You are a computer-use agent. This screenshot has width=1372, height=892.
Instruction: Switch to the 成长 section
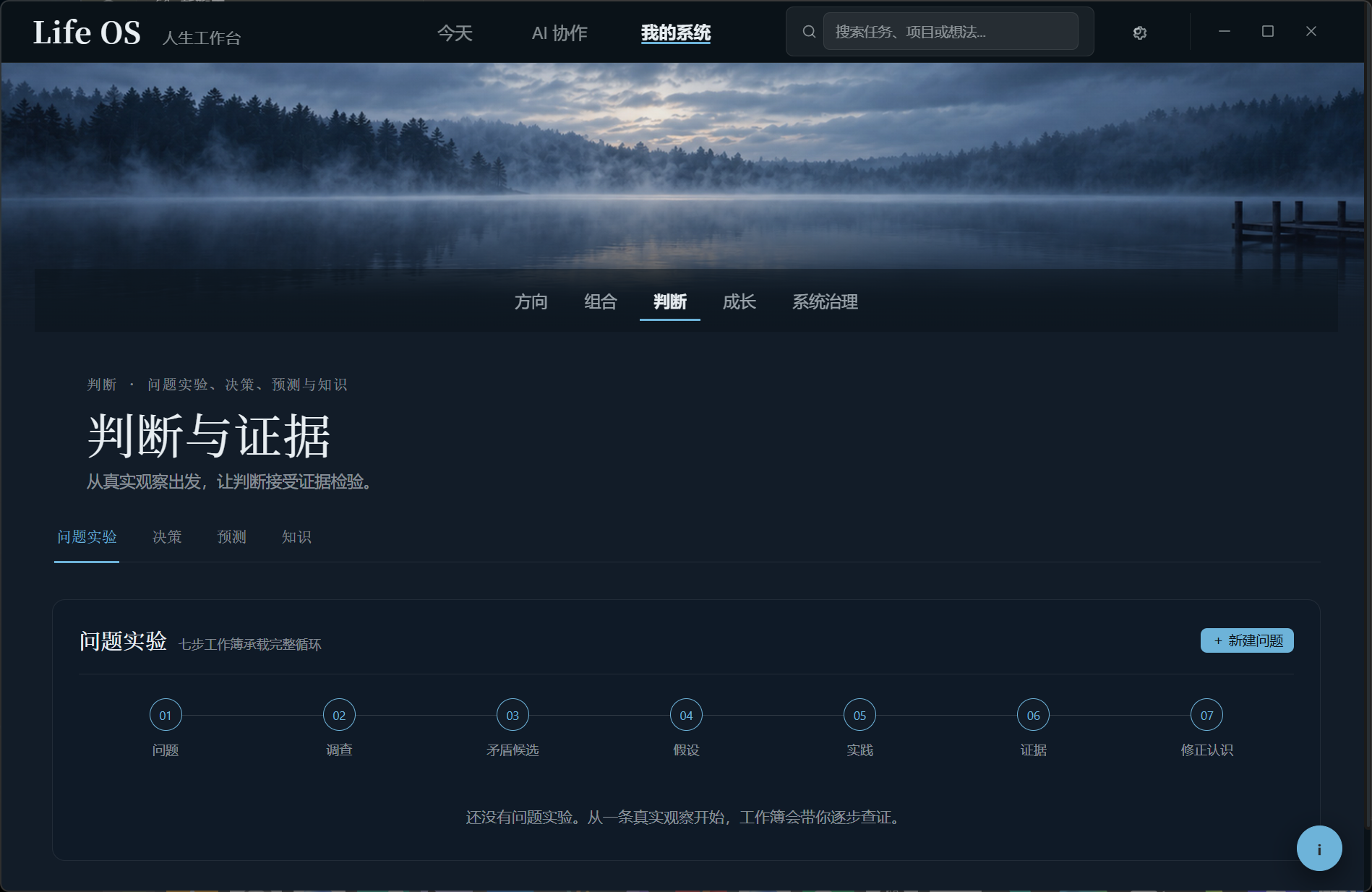pyautogui.click(x=739, y=302)
